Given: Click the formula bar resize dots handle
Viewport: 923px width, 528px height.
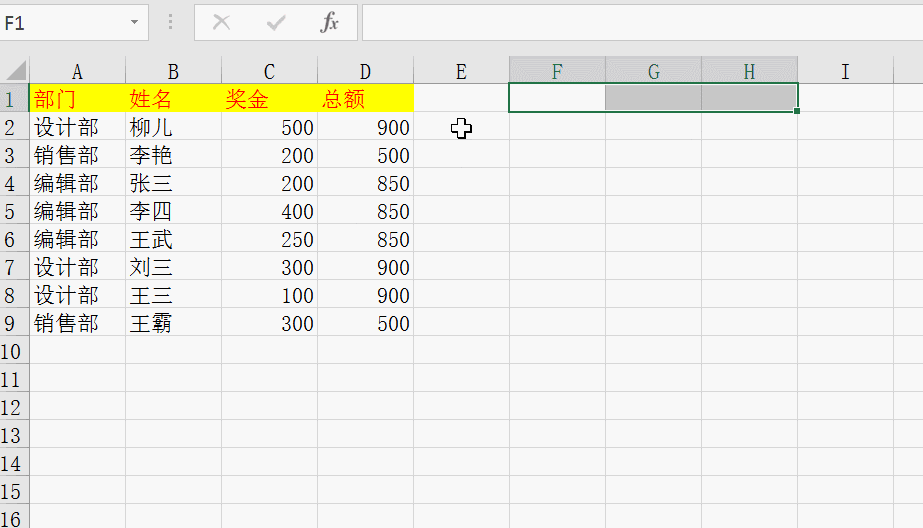Looking at the screenshot, I should coord(171,22).
